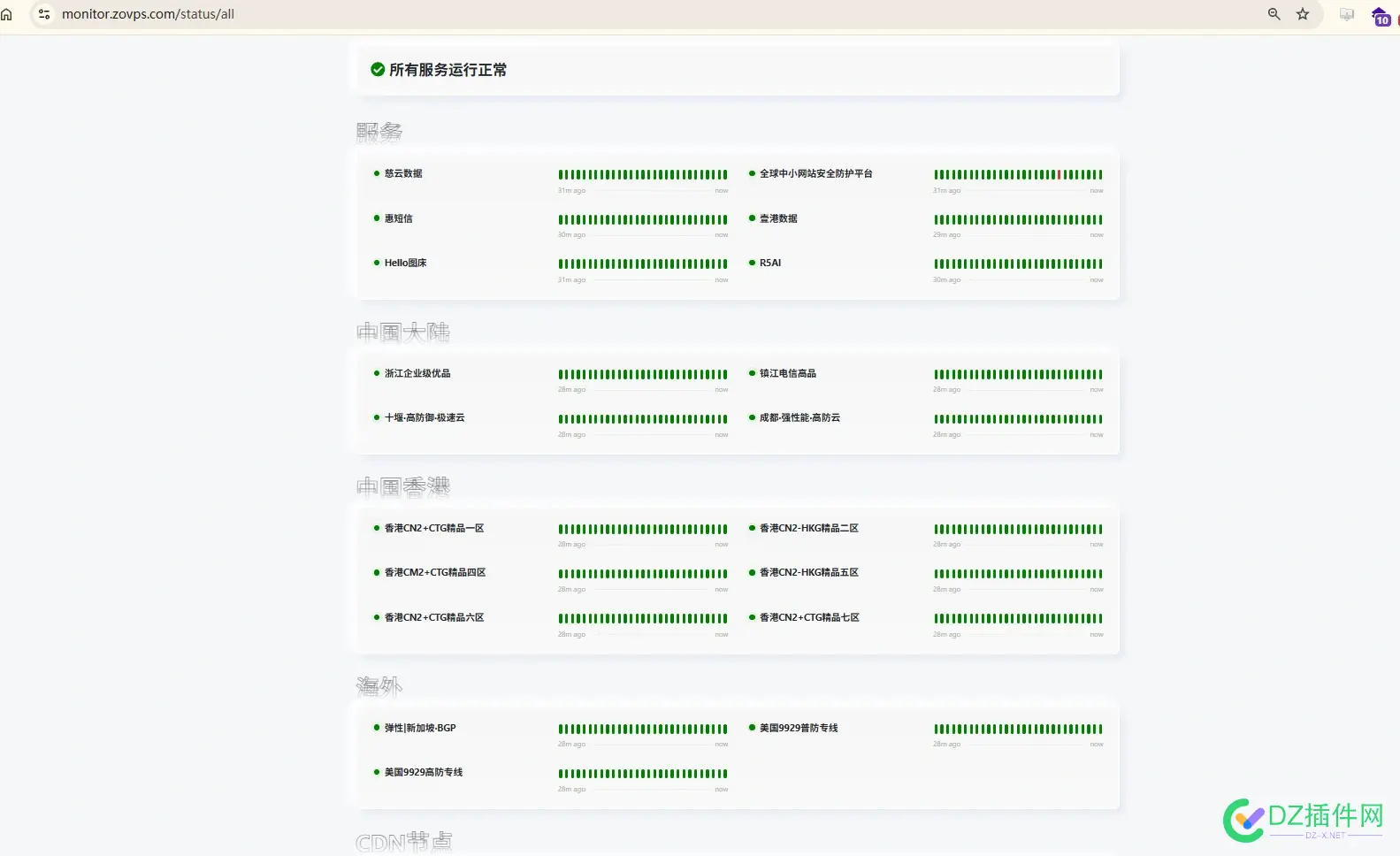
Task: Select 十堰-高防御-极速云 monitor entry
Action: (425, 417)
